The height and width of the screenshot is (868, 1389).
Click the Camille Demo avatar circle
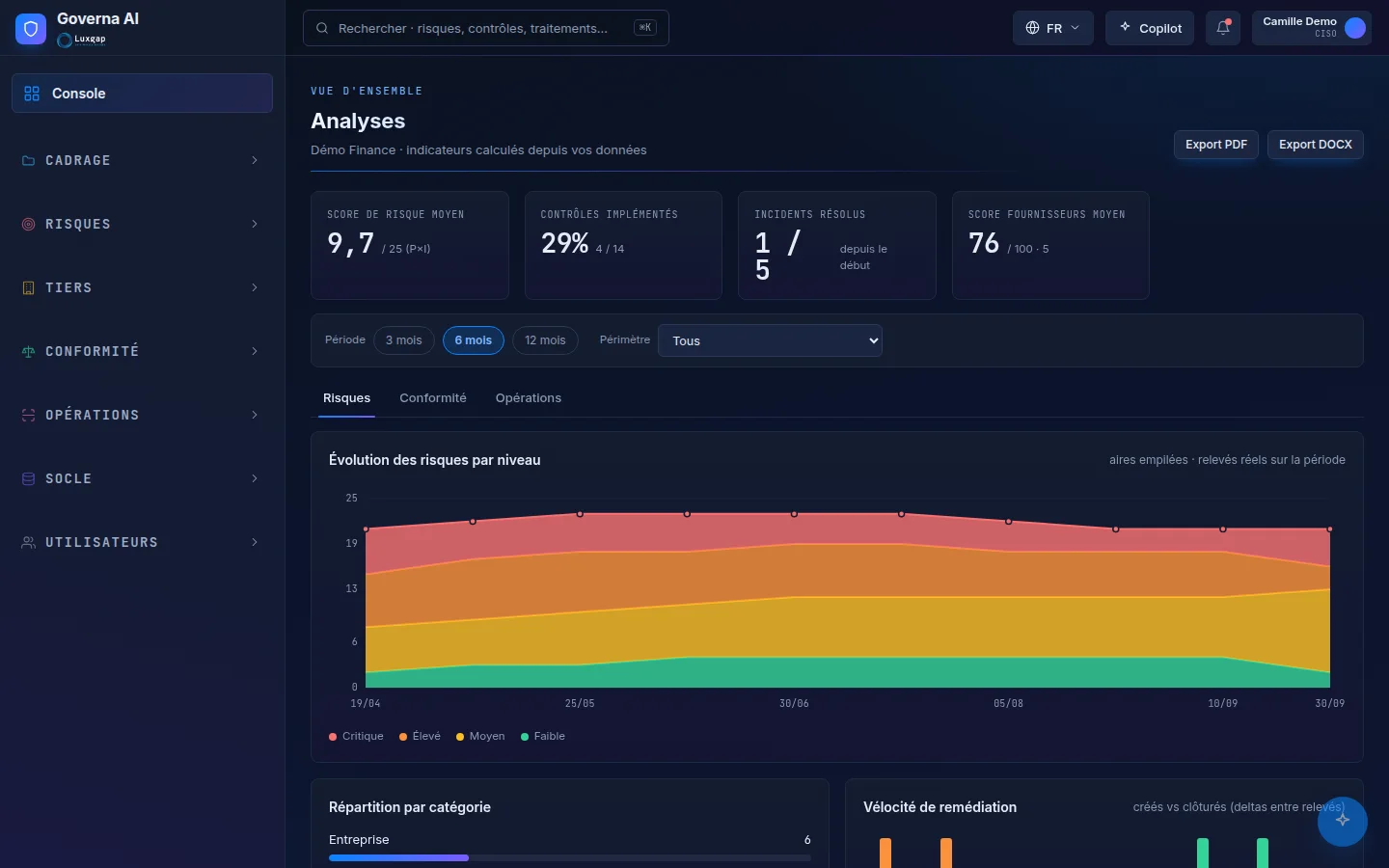pyautogui.click(x=1355, y=28)
